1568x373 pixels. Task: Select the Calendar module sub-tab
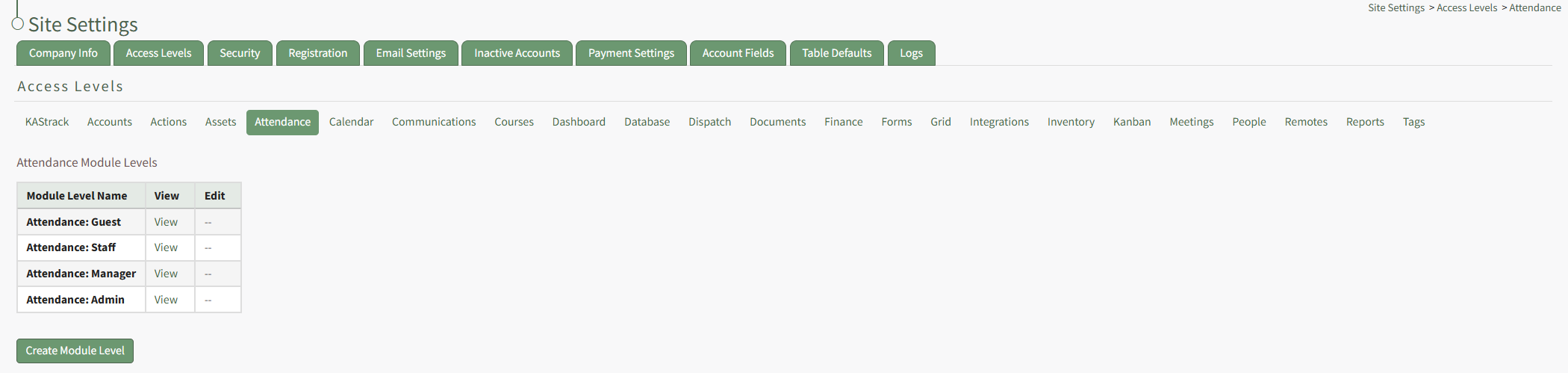point(351,122)
